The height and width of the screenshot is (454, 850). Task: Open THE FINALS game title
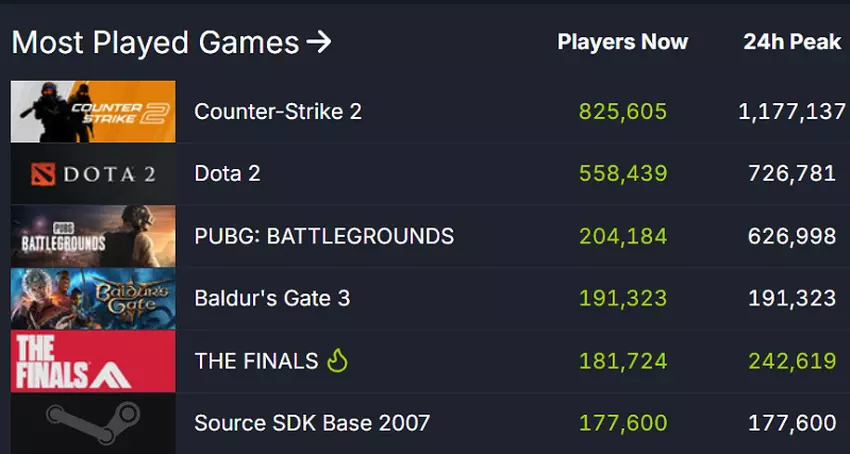pos(256,361)
